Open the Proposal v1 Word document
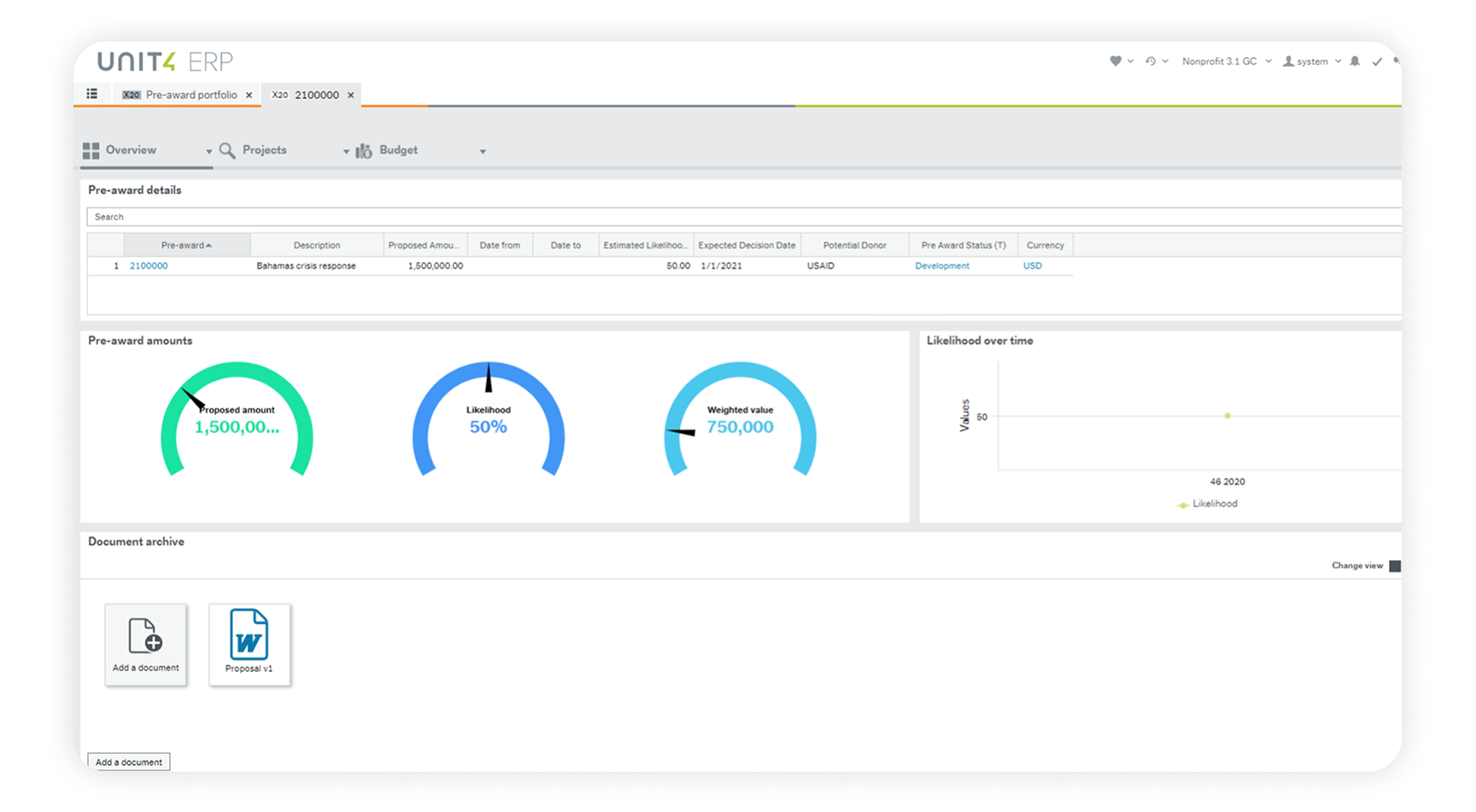The height and width of the screenshot is (812, 1476). (x=249, y=644)
